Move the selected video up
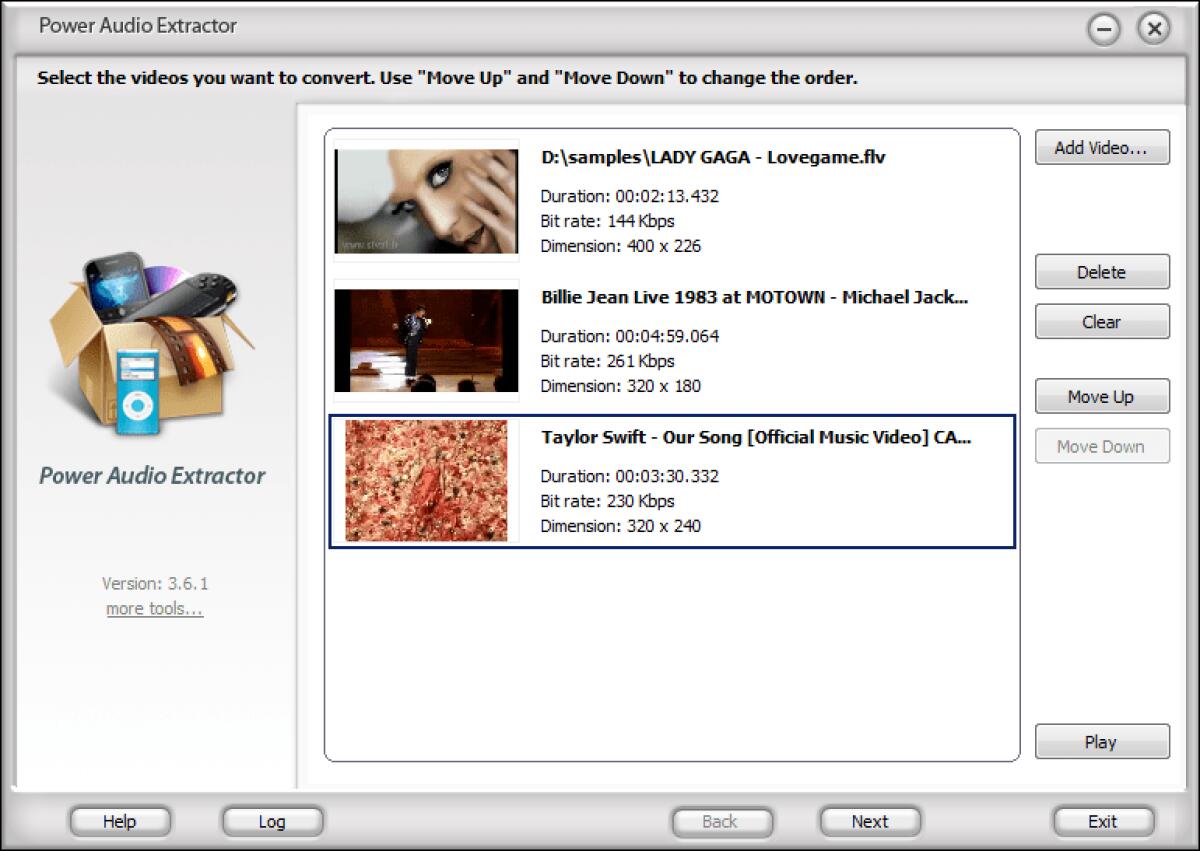 click(1101, 396)
